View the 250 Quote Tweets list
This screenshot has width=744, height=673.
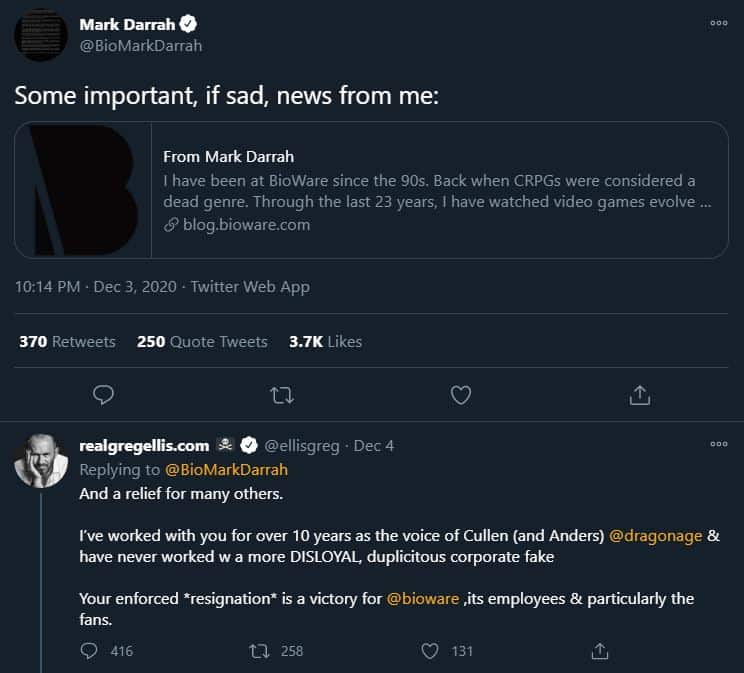[202, 341]
